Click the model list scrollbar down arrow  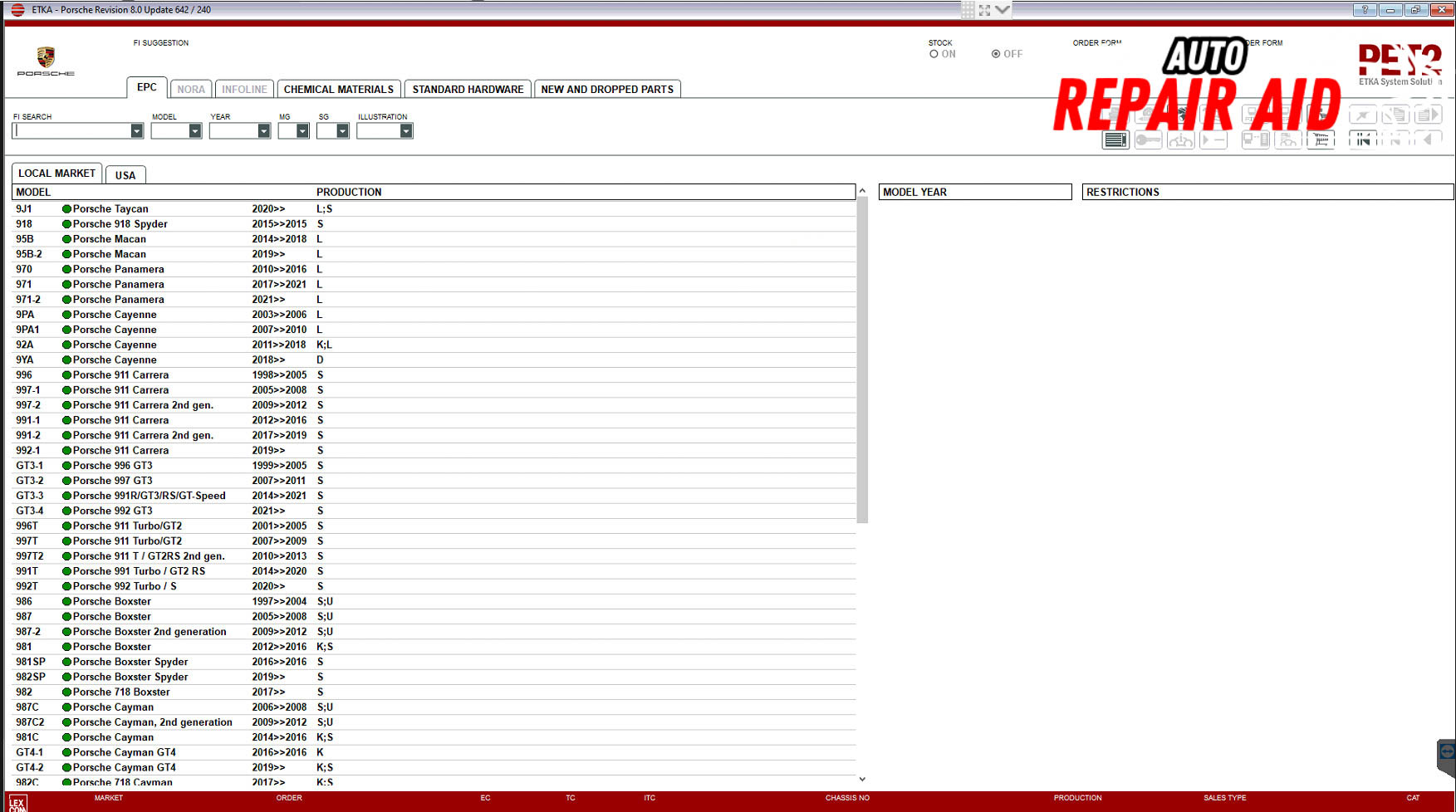coord(862,779)
